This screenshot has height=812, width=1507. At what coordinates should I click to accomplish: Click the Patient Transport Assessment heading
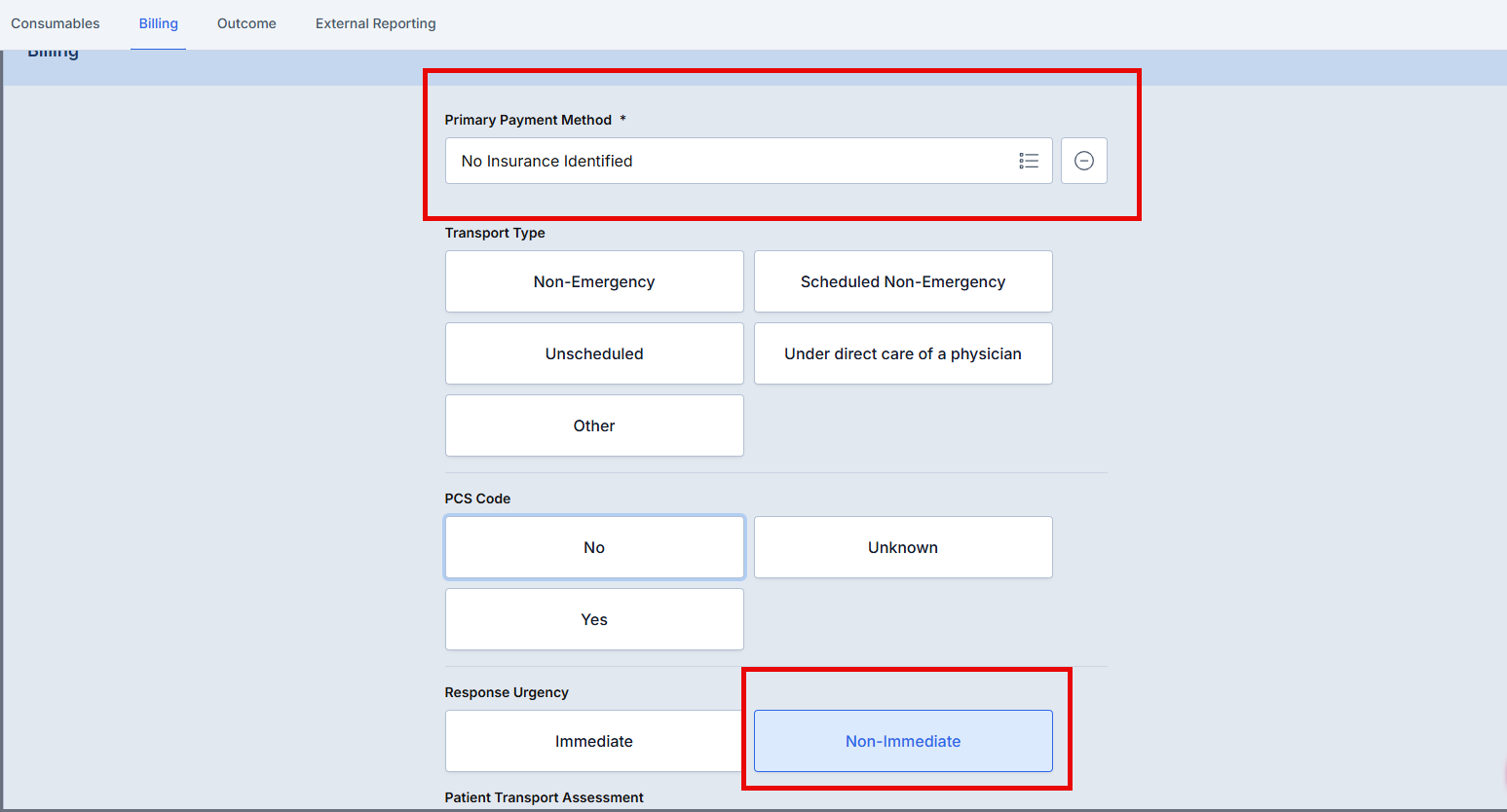[x=544, y=797]
